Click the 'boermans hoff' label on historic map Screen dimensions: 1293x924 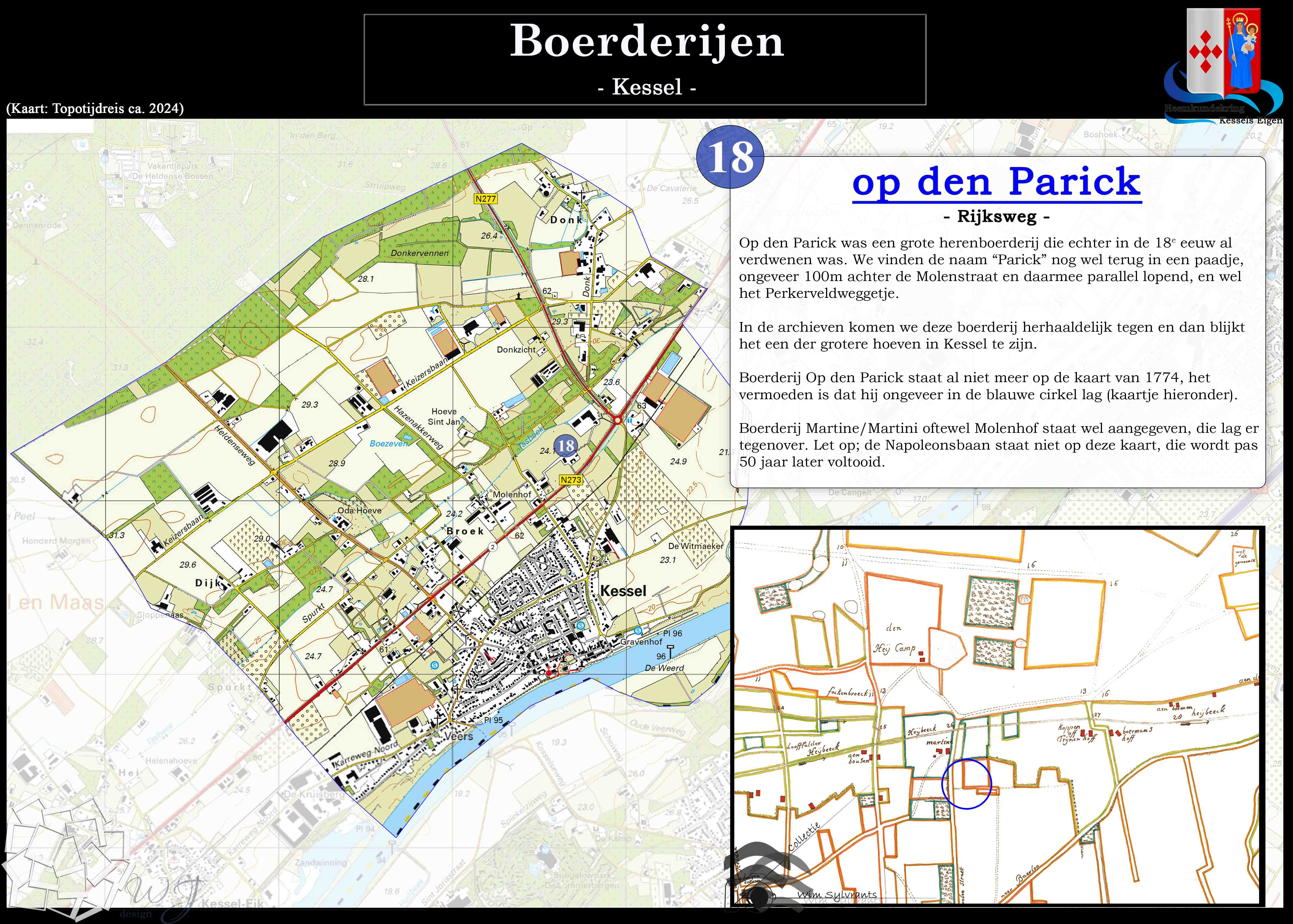pos(1136,733)
